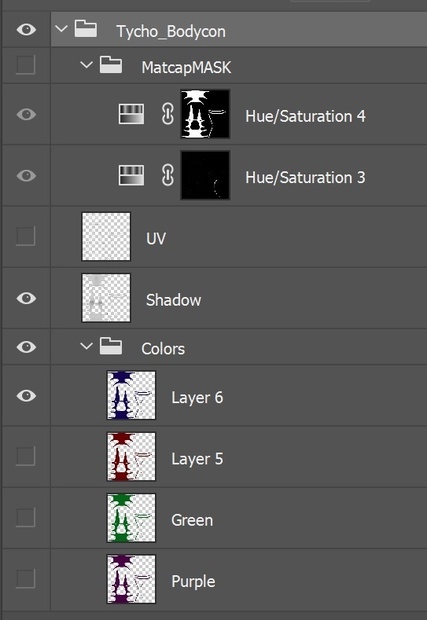Select the Hue/Saturation 3 black mask thumbnail
Screen dimensions: 427x620
pyautogui.click(x=205, y=175)
